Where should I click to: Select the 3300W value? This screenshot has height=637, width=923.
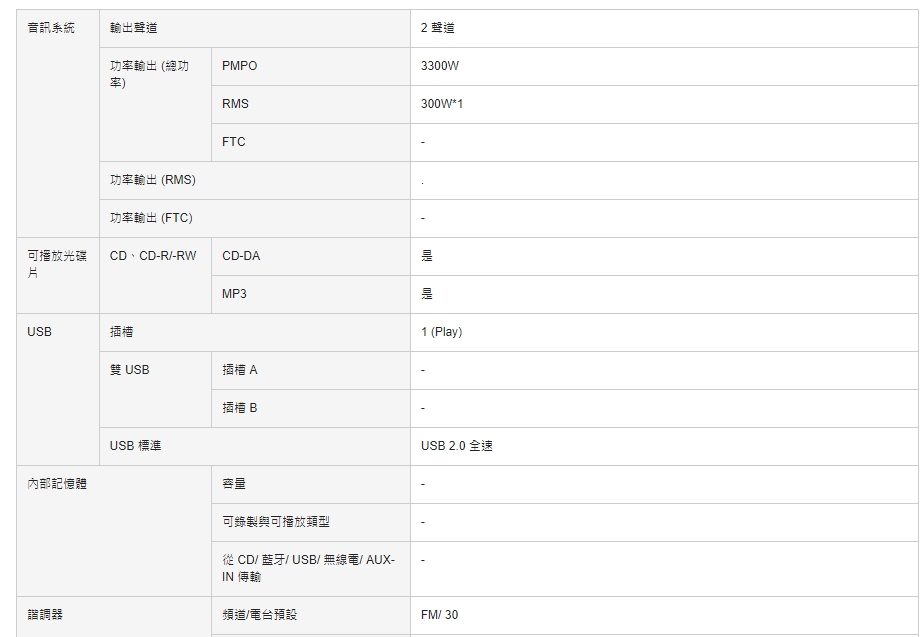click(x=440, y=66)
